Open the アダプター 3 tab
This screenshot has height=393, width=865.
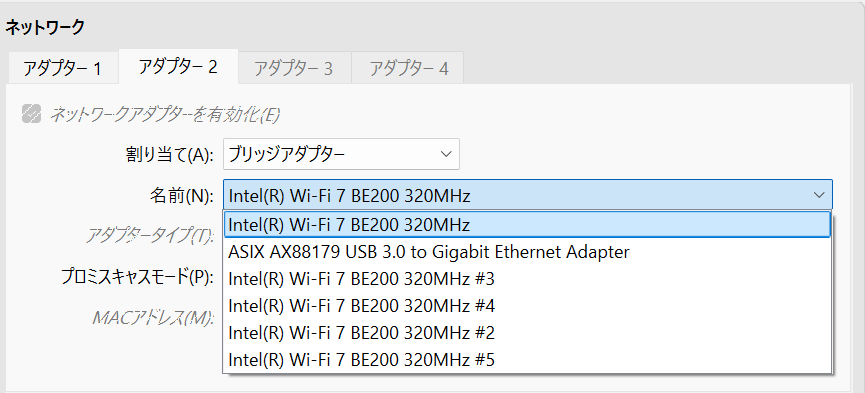pyautogui.click(x=295, y=68)
